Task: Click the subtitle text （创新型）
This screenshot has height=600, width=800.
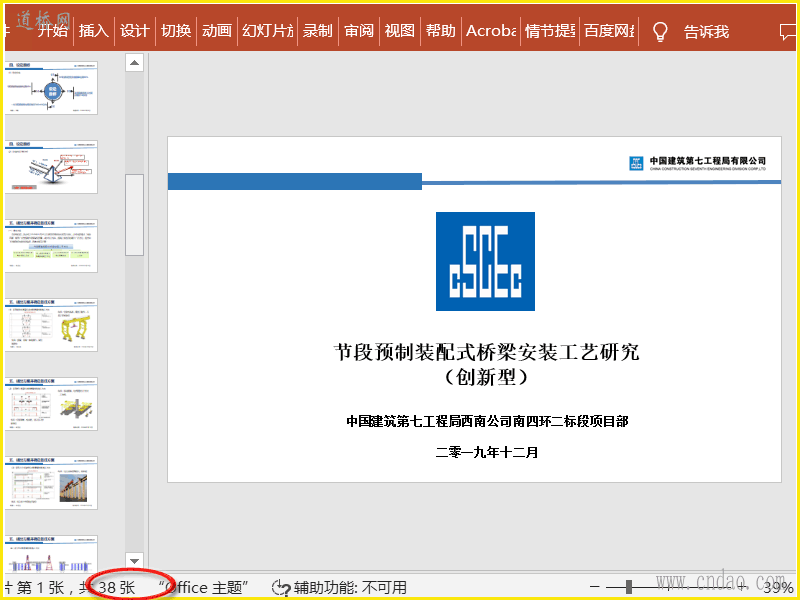Action: coord(486,377)
